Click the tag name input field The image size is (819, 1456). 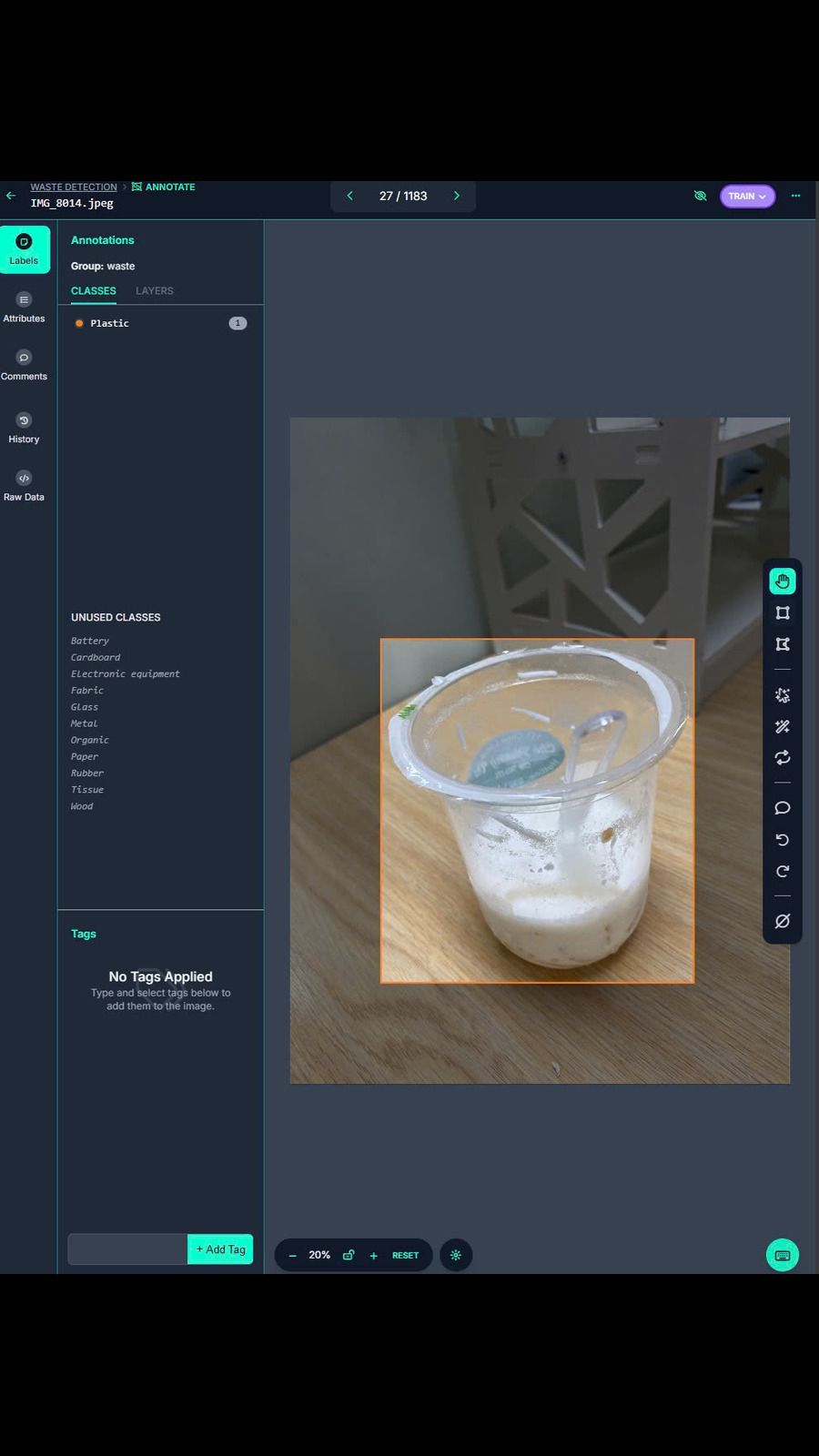point(127,1249)
